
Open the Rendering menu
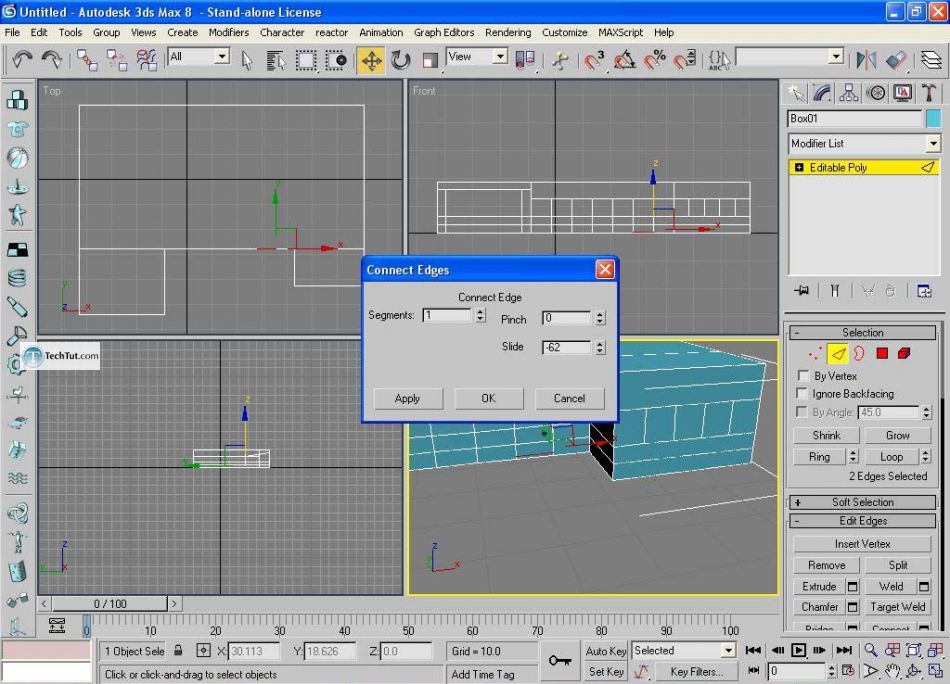pos(508,33)
